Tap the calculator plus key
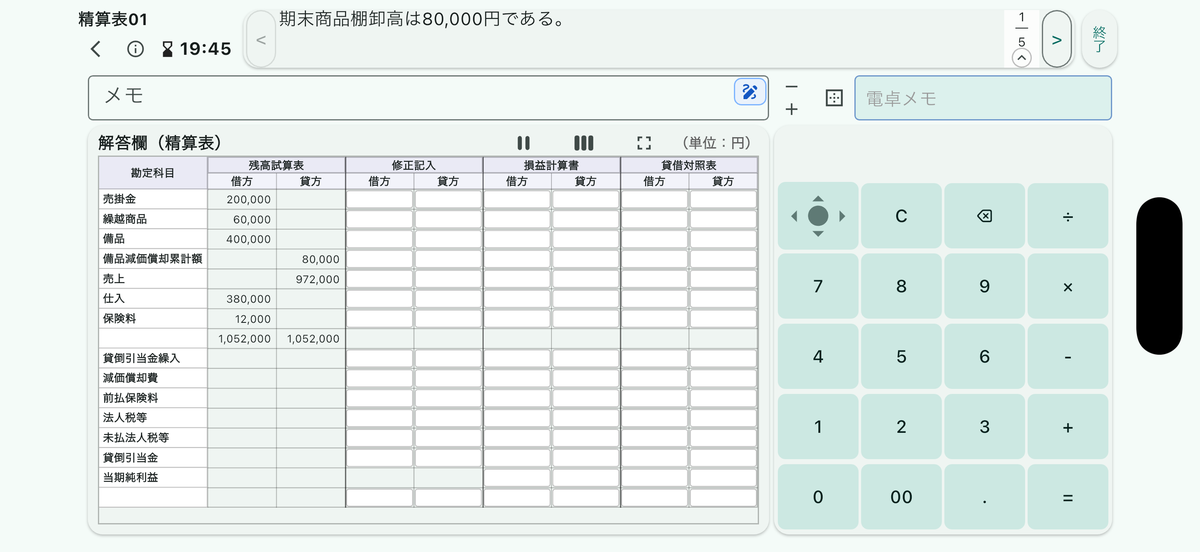 coord(1068,427)
